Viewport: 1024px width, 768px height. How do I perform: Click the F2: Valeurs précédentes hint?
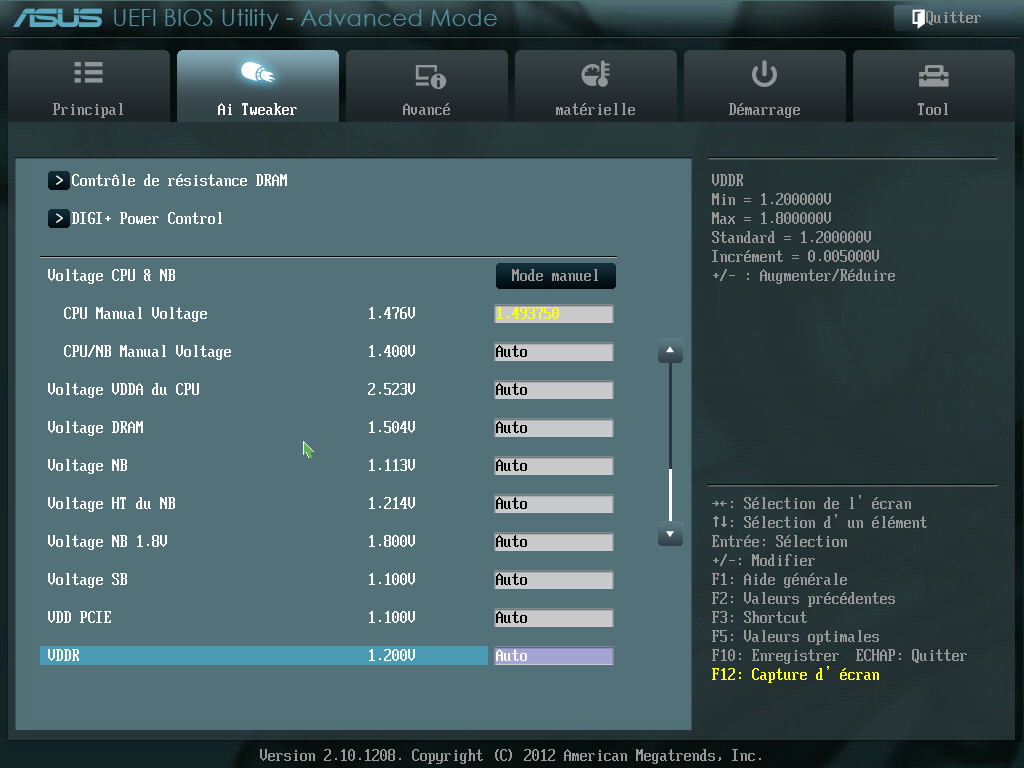click(x=803, y=599)
